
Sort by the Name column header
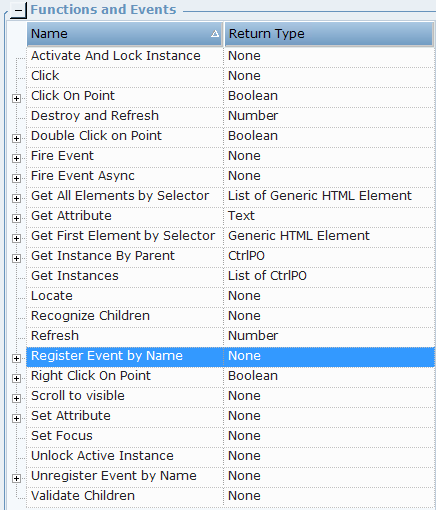pos(125,34)
